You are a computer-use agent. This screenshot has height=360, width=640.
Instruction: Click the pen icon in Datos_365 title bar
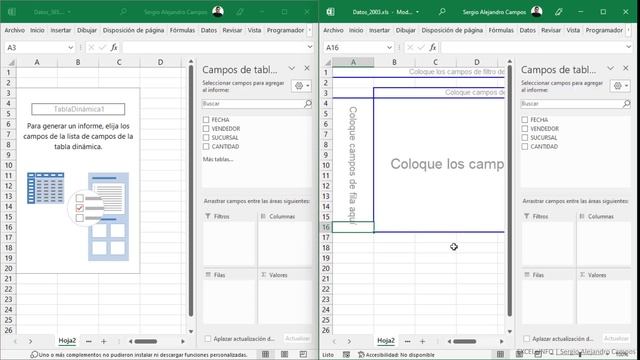pos(240,12)
